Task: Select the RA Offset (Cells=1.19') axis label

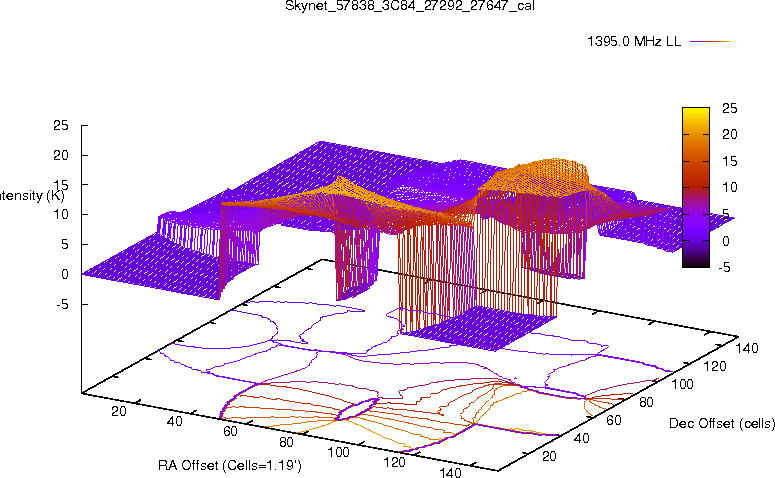Action: coord(230,465)
